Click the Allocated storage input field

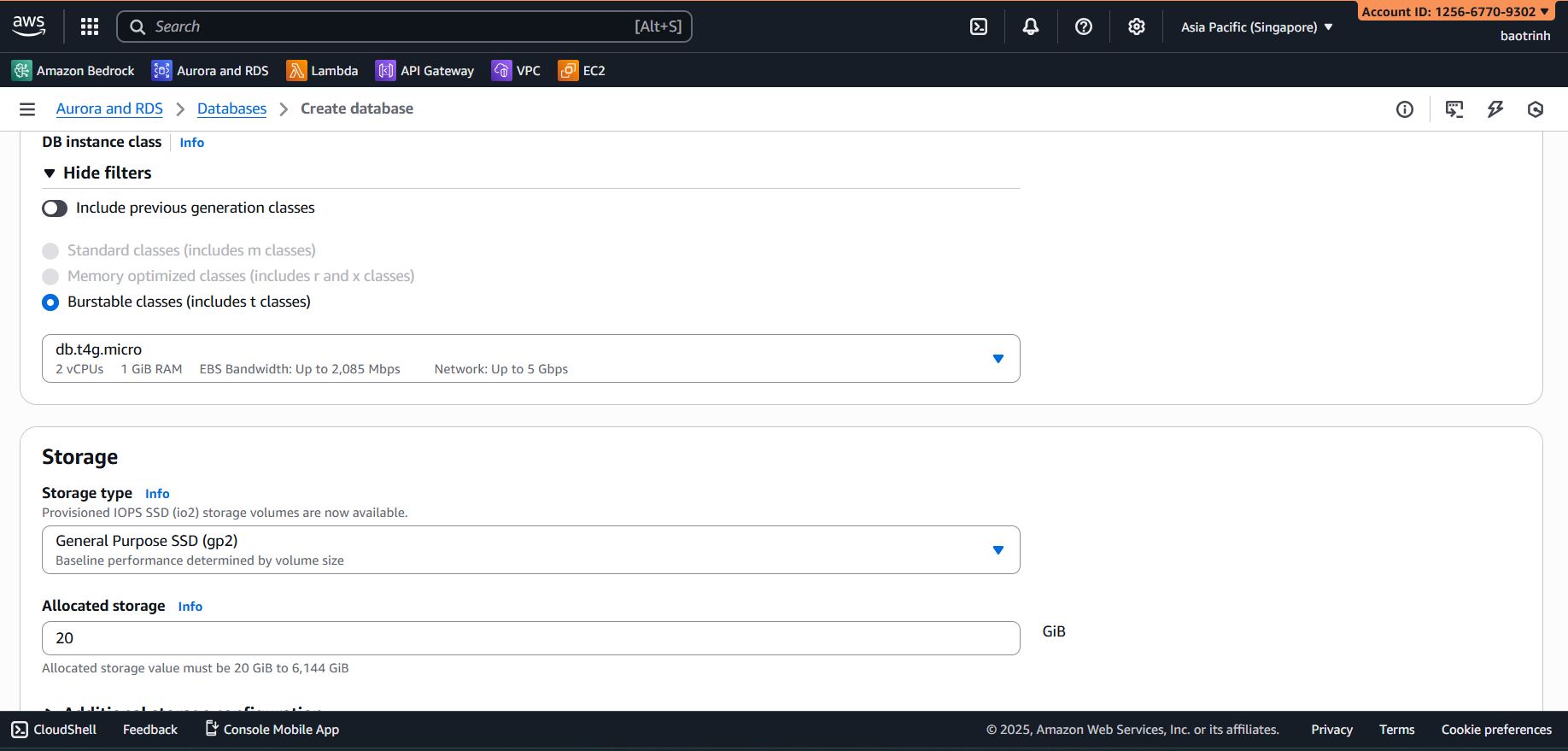pyautogui.click(x=530, y=638)
